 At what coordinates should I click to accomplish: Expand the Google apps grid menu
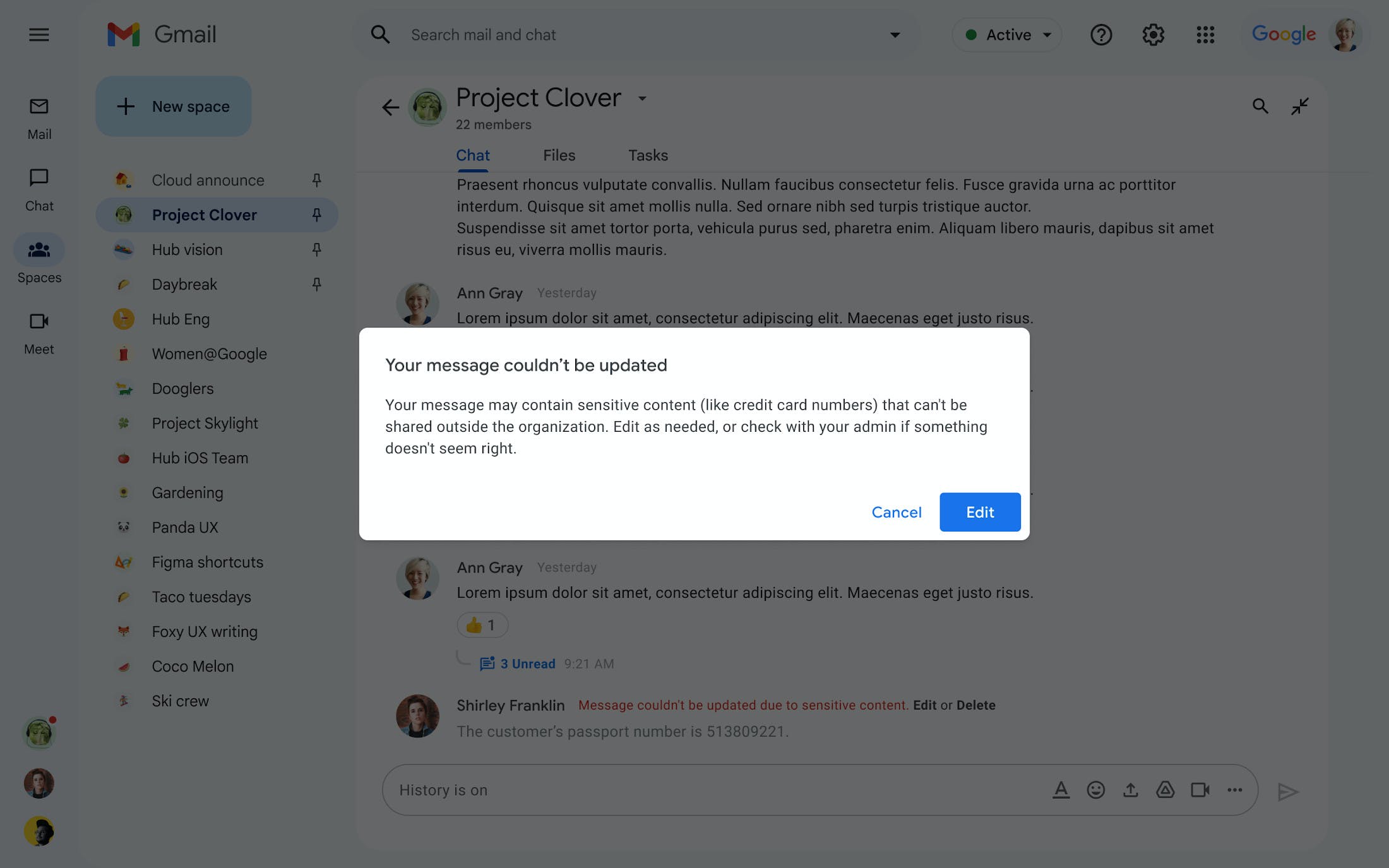coord(1206,35)
